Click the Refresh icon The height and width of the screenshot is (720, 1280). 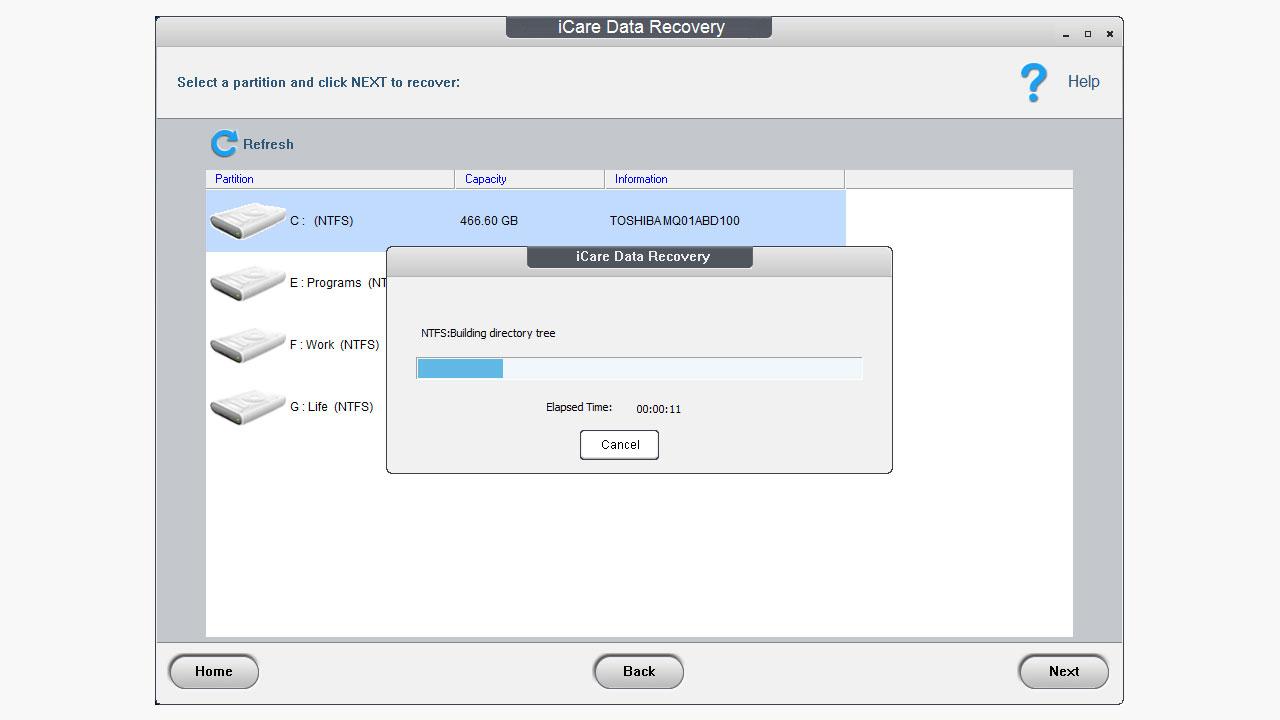(x=225, y=143)
